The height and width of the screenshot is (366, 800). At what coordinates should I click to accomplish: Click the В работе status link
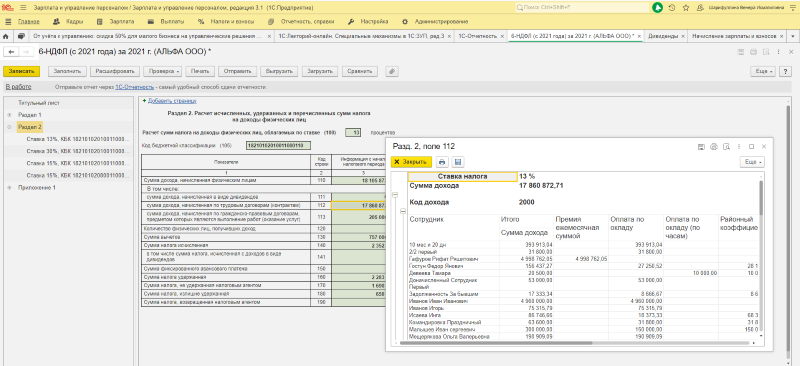pos(18,87)
